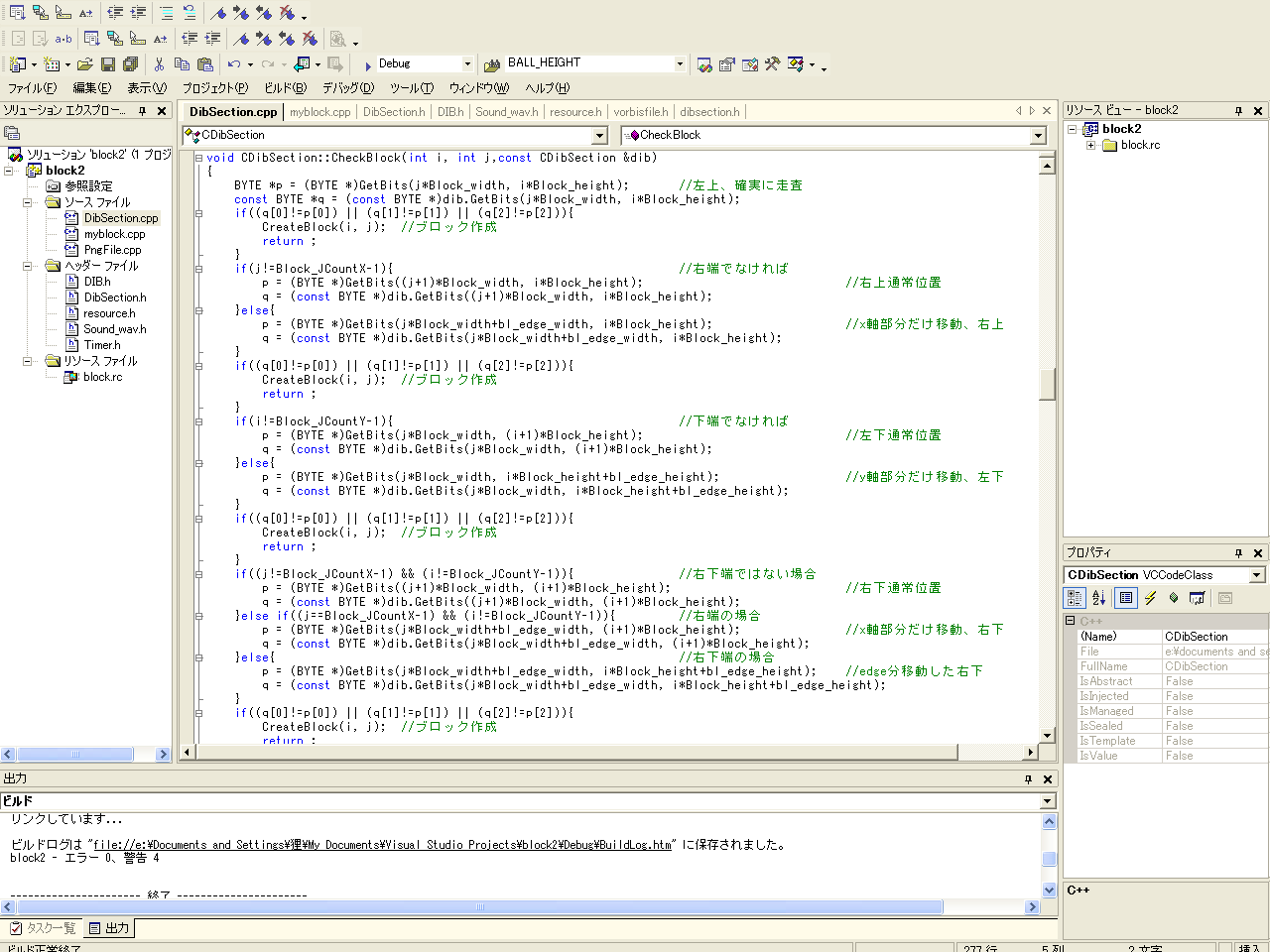Screen dimensions: 1270x952
Task: Click the grayed Property Pages icon
Action: pyautogui.click(x=1225, y=598)
